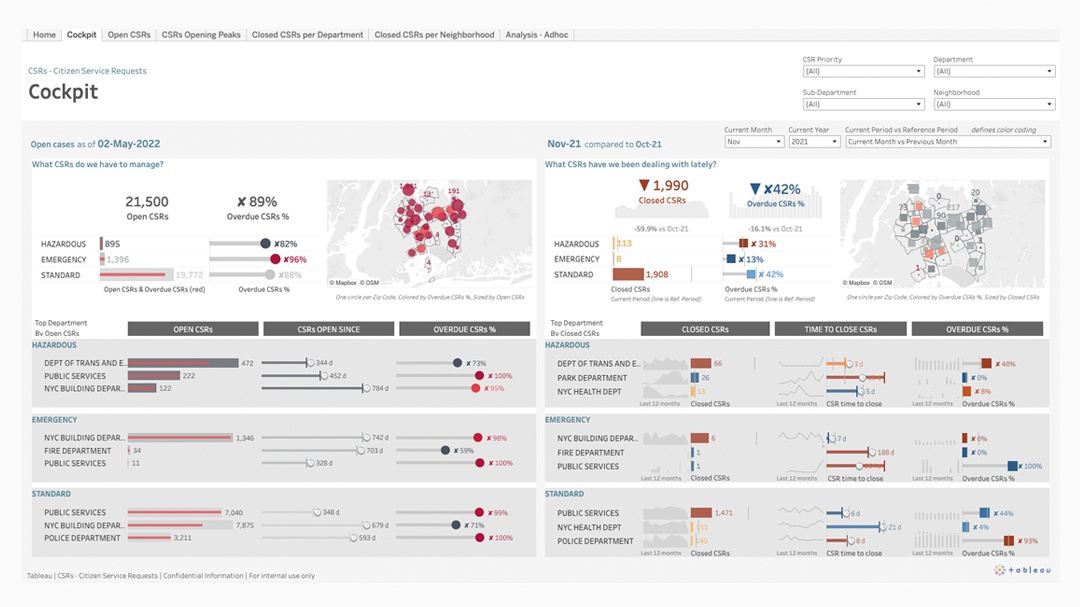Click HAZARDOUS overdue 82% dark dot
1080x607 pixels.
(265, 243)
